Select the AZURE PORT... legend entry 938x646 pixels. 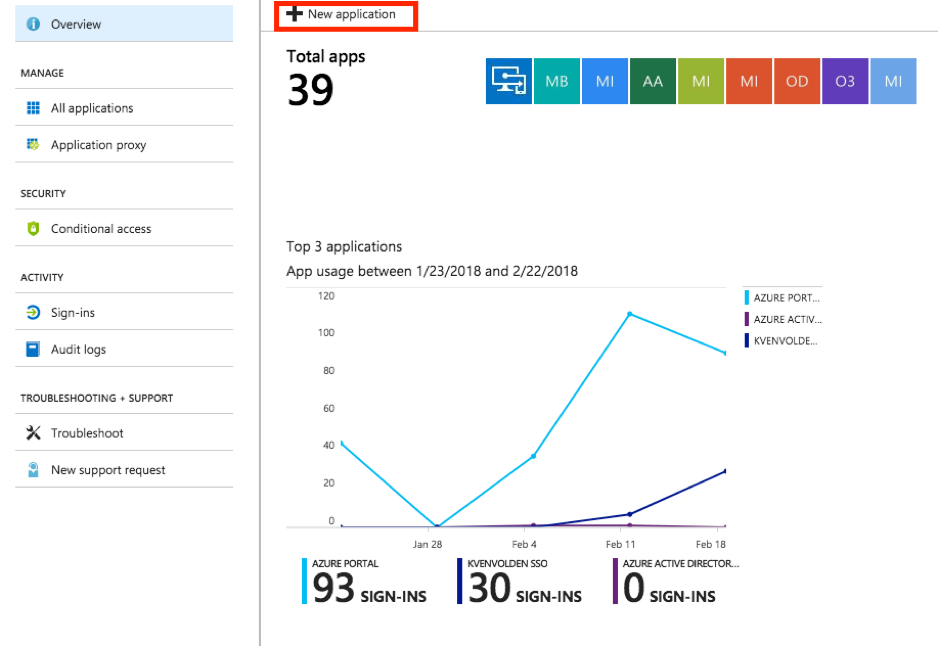click(782, 297)
